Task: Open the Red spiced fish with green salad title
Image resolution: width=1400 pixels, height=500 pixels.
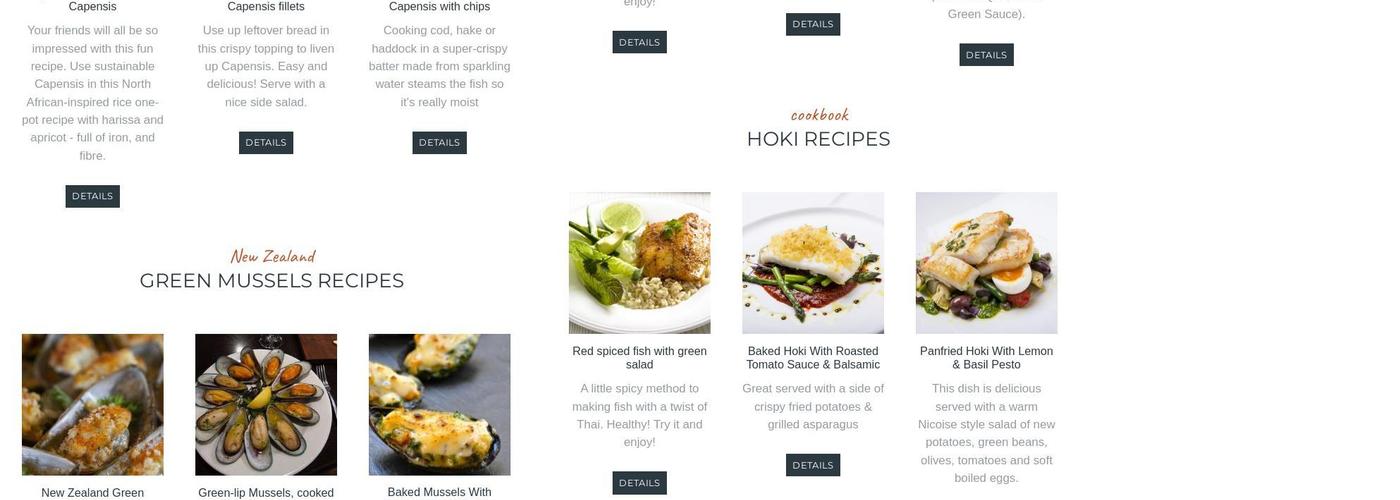Action: tap(639, 358)
